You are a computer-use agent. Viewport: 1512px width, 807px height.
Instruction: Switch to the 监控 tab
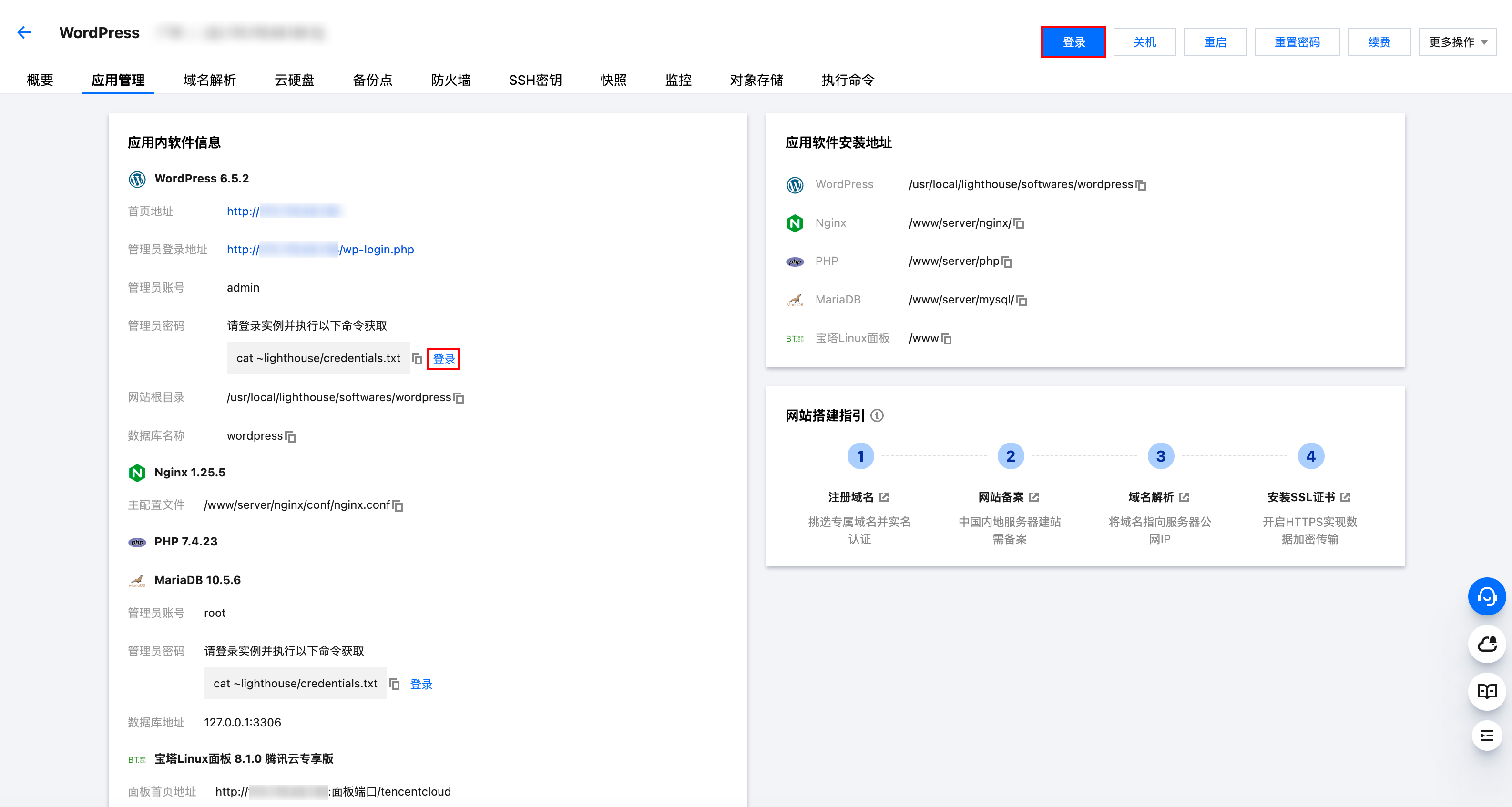pos(678,81)
